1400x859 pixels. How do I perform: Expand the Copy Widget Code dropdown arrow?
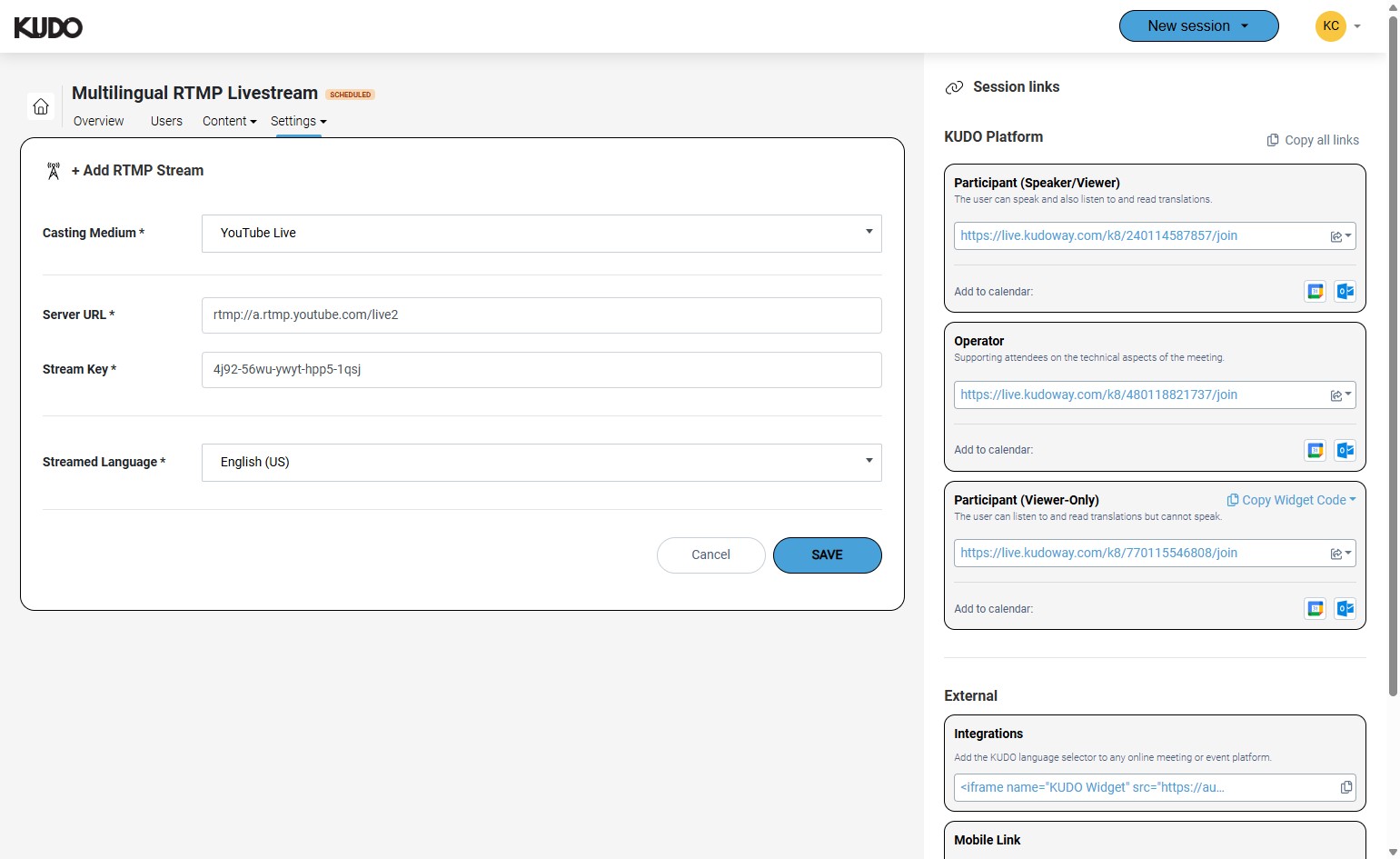pyautogui.click(x=1353, y=499)
